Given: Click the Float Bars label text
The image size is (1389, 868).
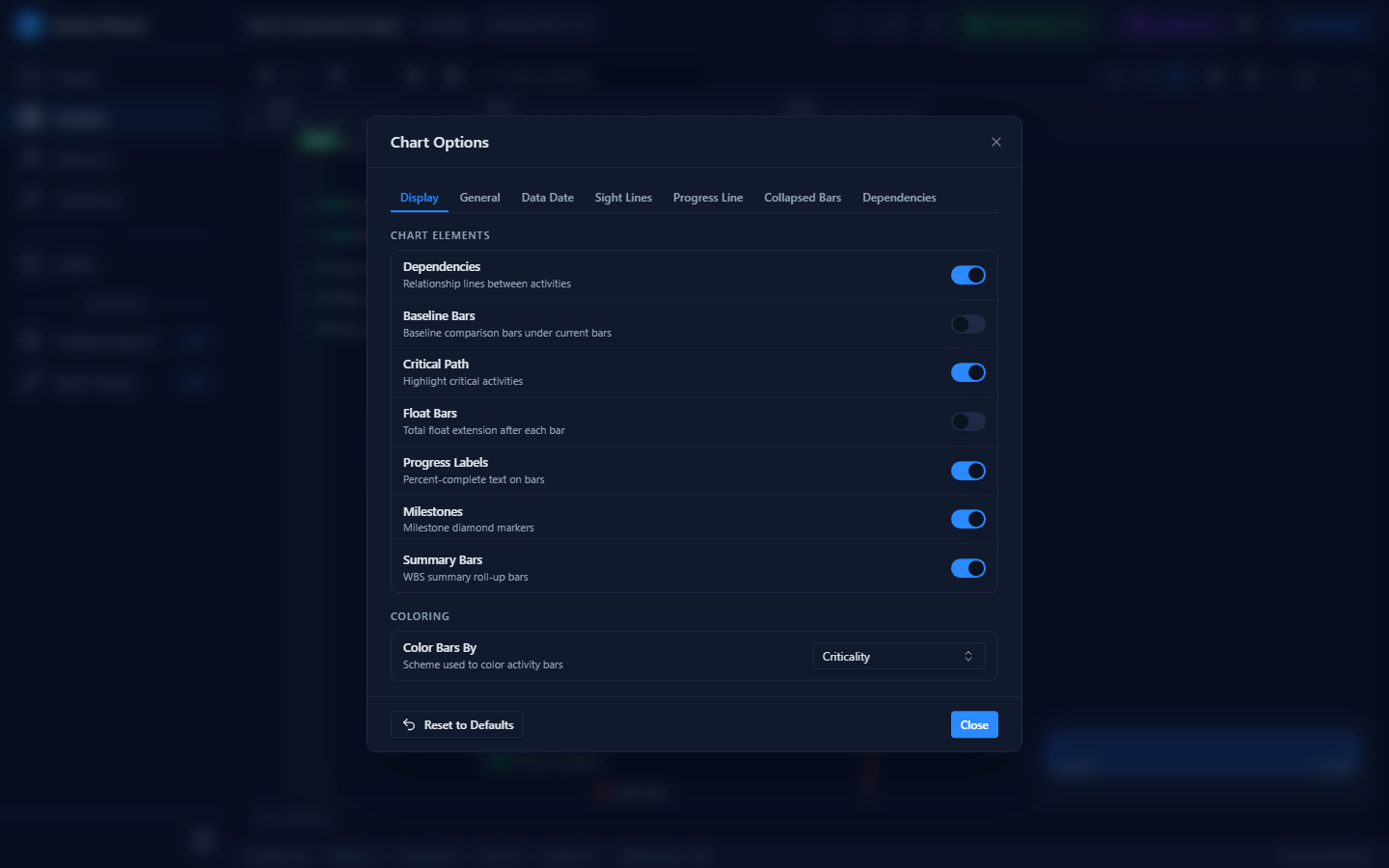Looking at the screenshot, I should (x=430, y=413).
